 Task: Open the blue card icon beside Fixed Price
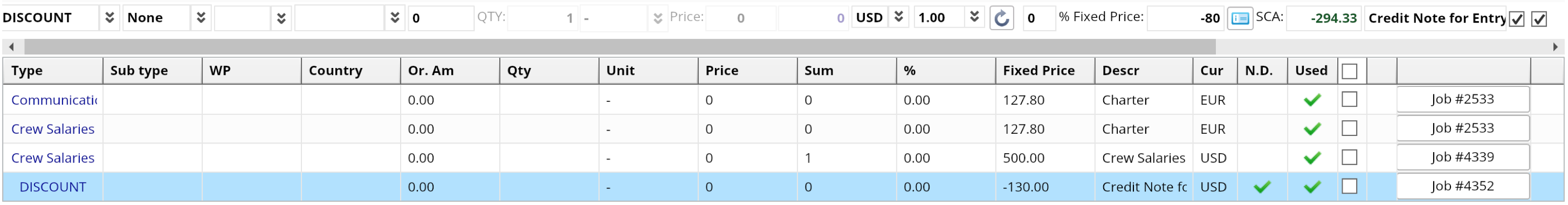click(x=1240, y=18)
